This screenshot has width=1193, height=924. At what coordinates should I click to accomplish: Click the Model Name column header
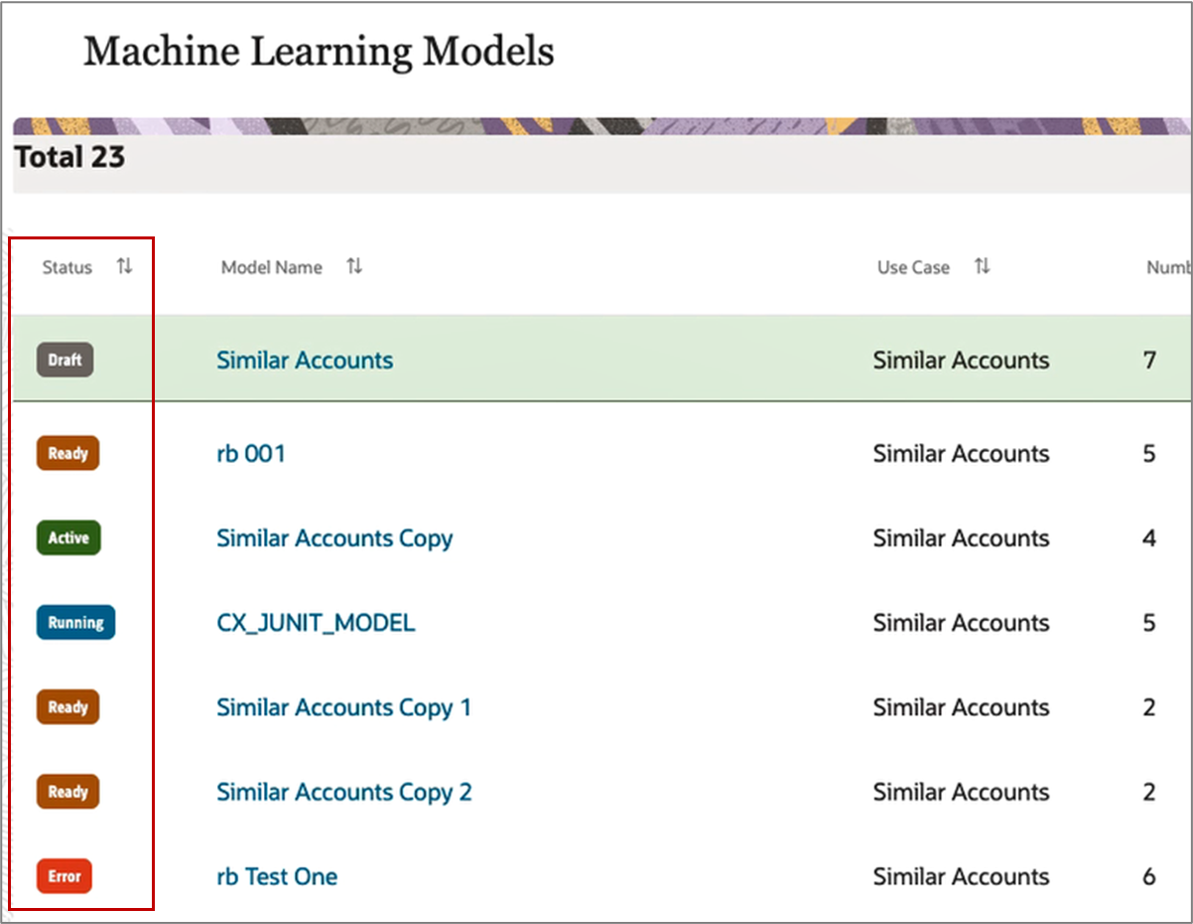272,267
